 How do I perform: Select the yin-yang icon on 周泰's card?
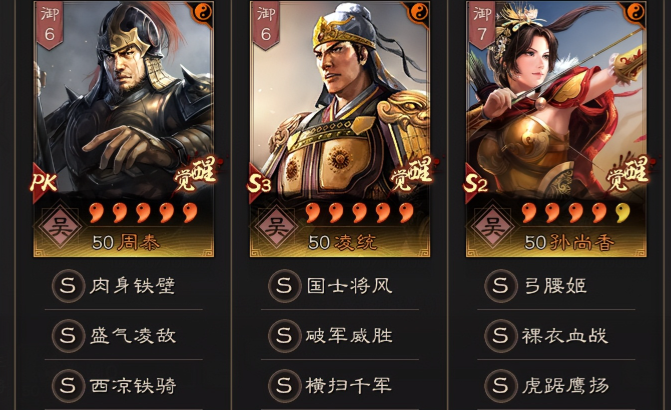point(201,12)
